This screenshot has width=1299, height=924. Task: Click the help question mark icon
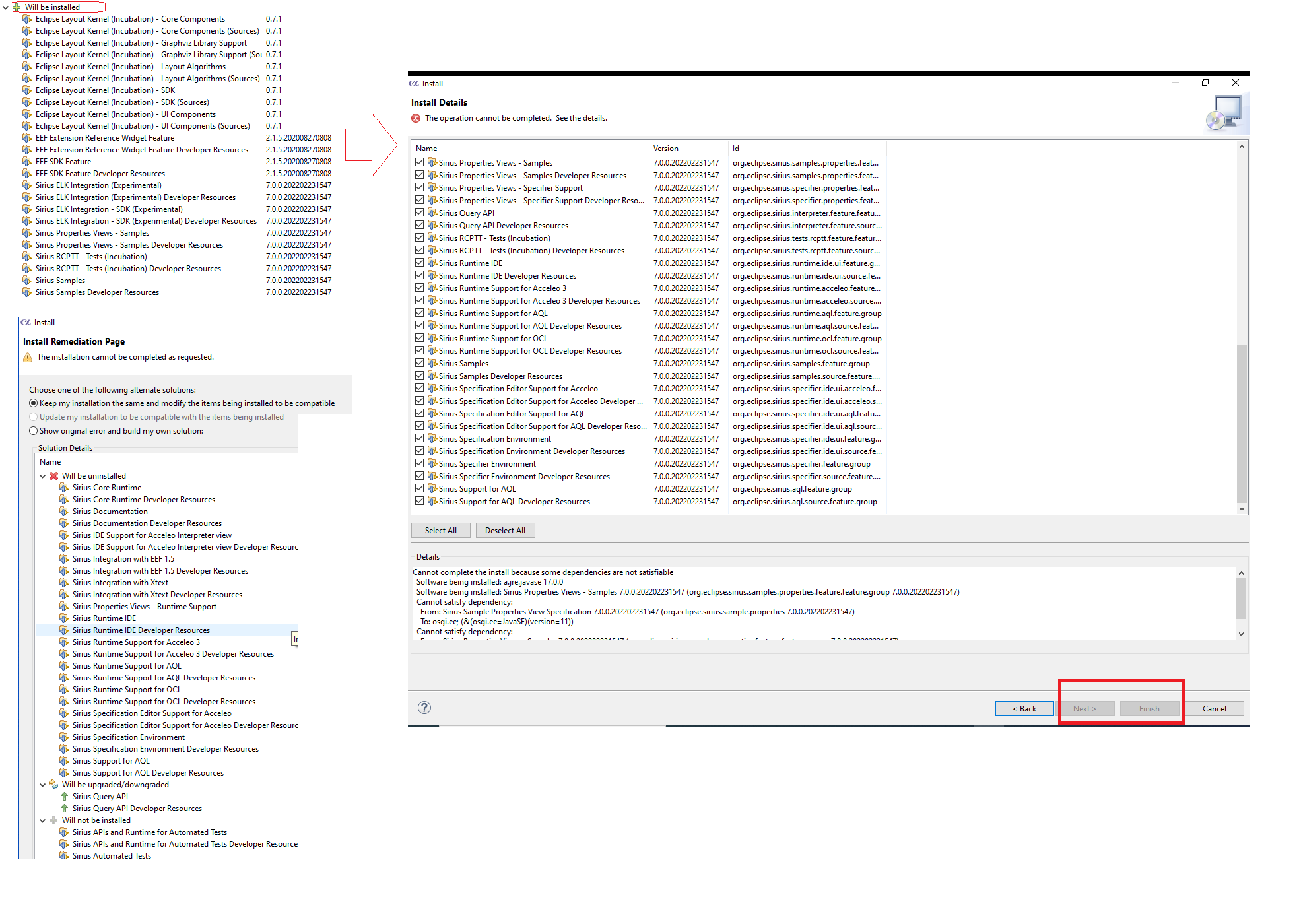click(x=424, y=708)
